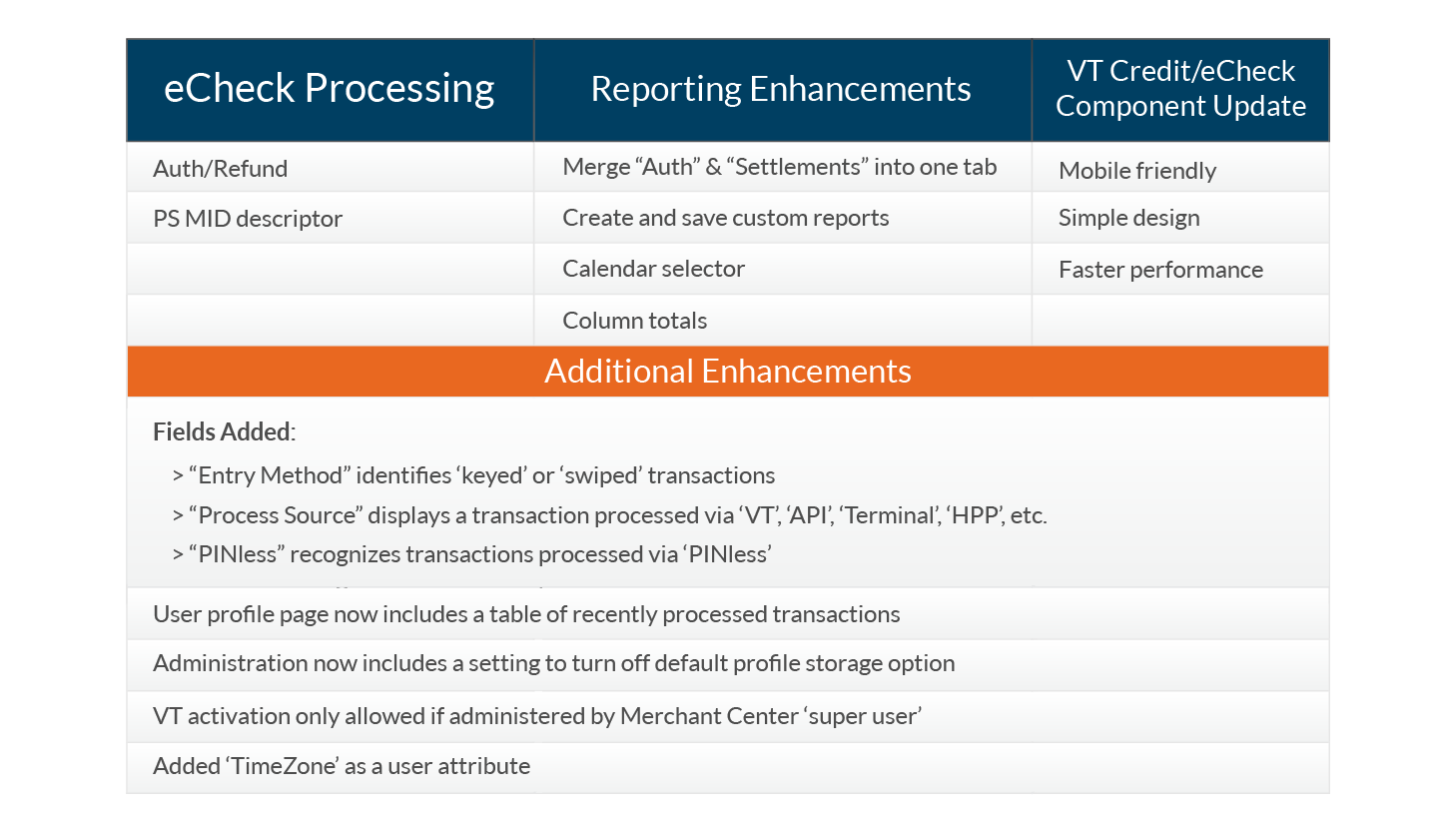
Task: Click the eCheck Processing header
Action: [330, 90]
